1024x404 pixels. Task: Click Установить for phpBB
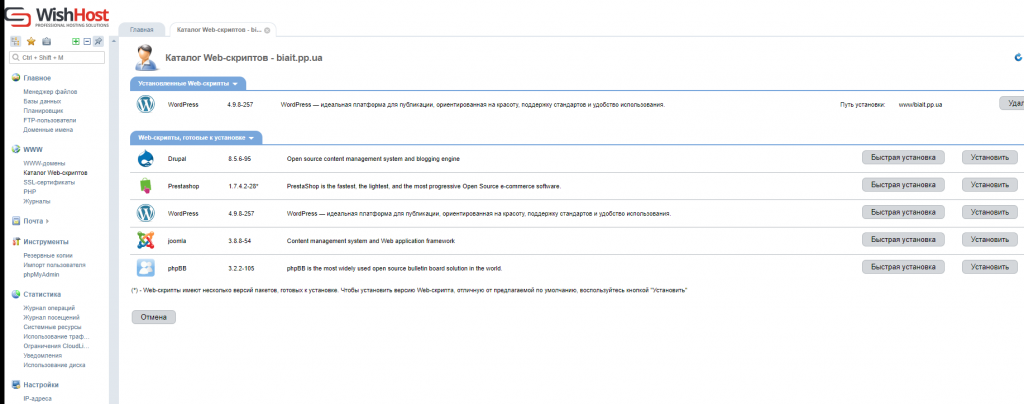[x=989, y=267]
